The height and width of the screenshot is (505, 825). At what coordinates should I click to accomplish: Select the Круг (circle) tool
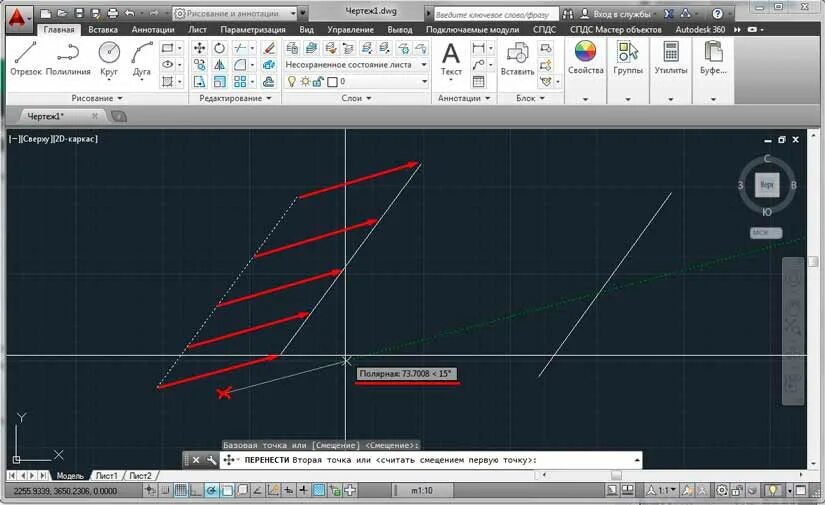click(109, 58)
